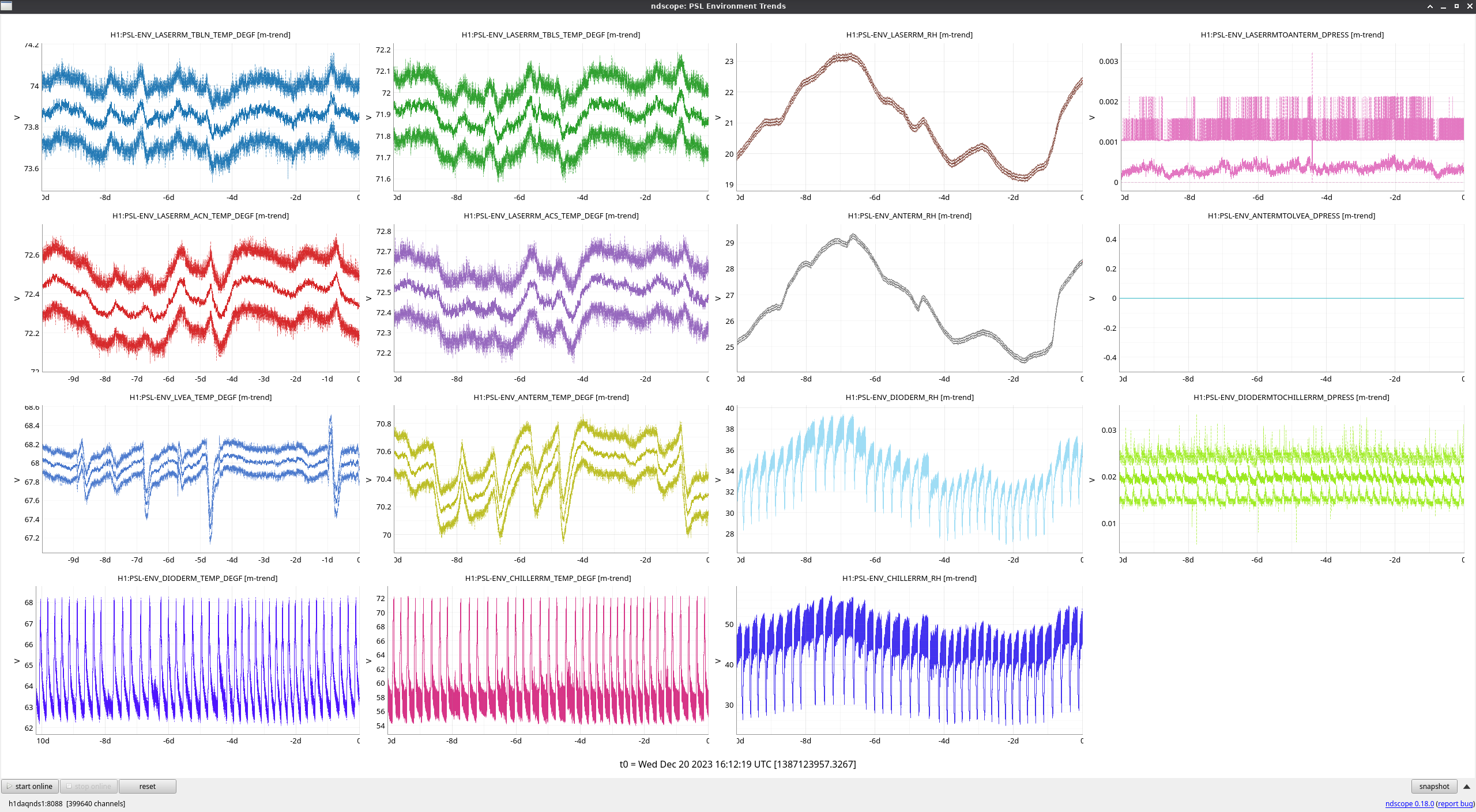Minimize the ndscope window
The height and width of the screenshot is (812, 1476).
[1443, 6]
